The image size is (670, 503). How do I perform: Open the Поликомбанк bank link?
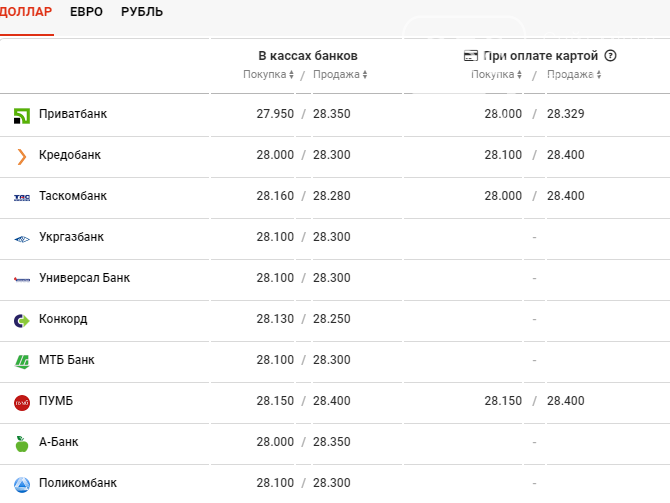pos(78,483)
